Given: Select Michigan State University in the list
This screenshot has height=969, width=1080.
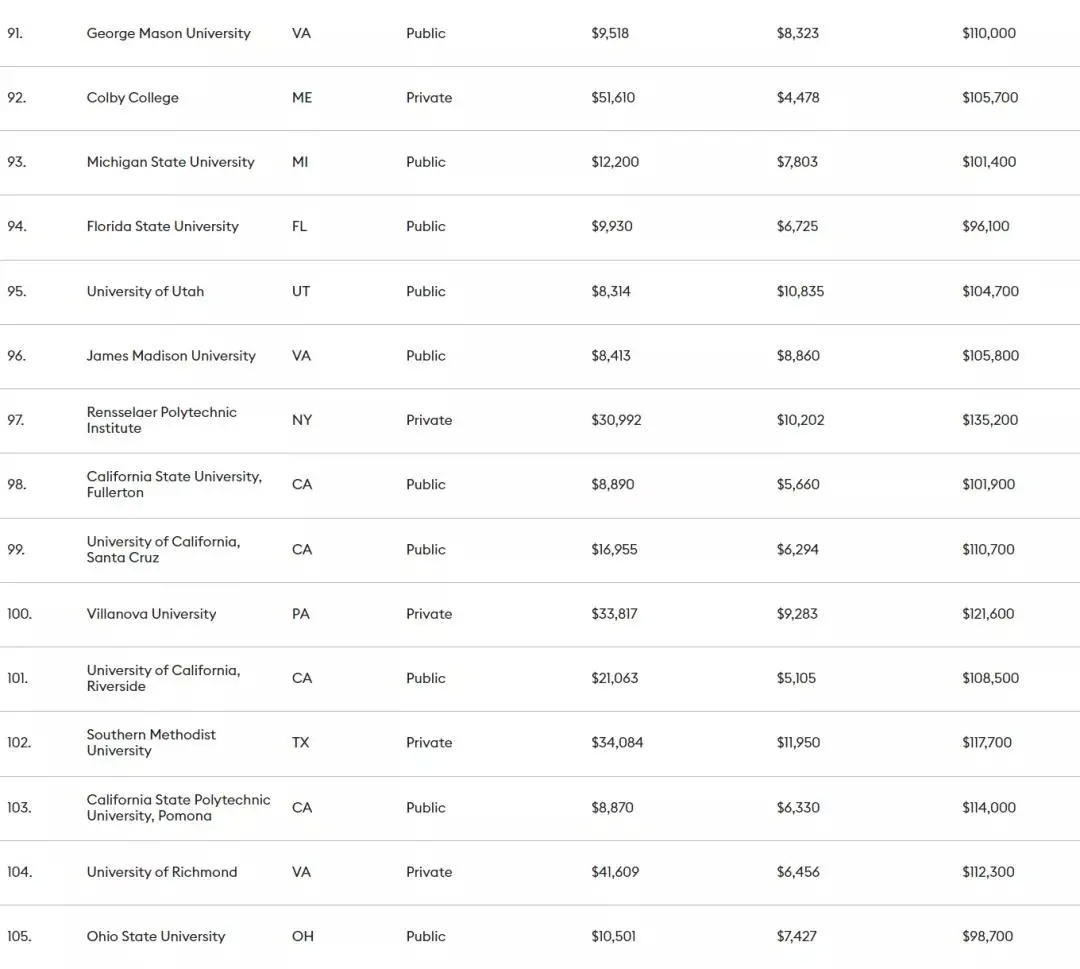Looking at the screenshot, I should 170,162.
